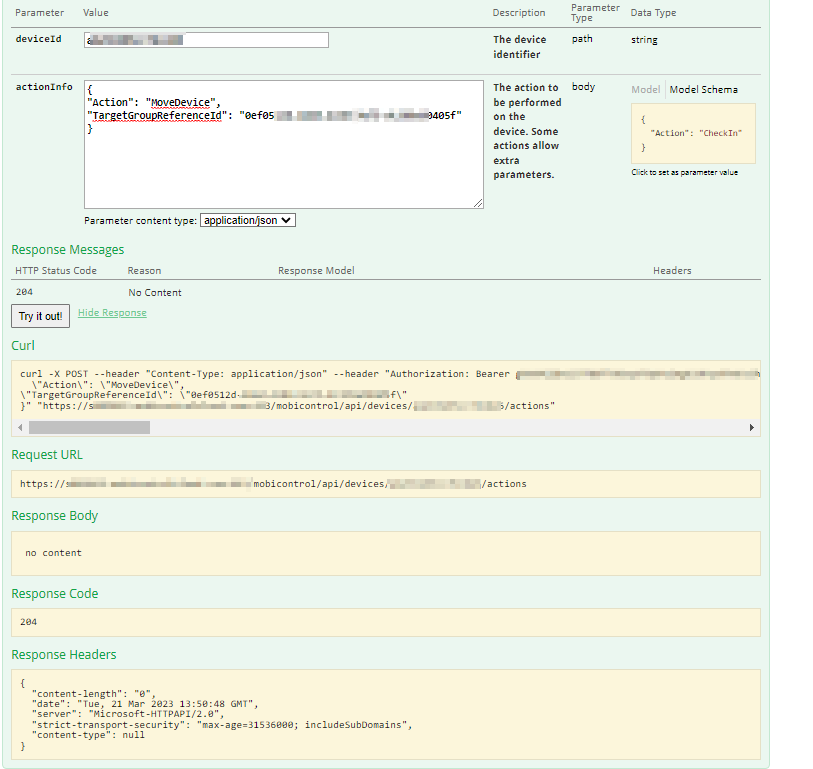Click the actionInfo textarea resize handle
813x769 pixels.
[477, 203]
